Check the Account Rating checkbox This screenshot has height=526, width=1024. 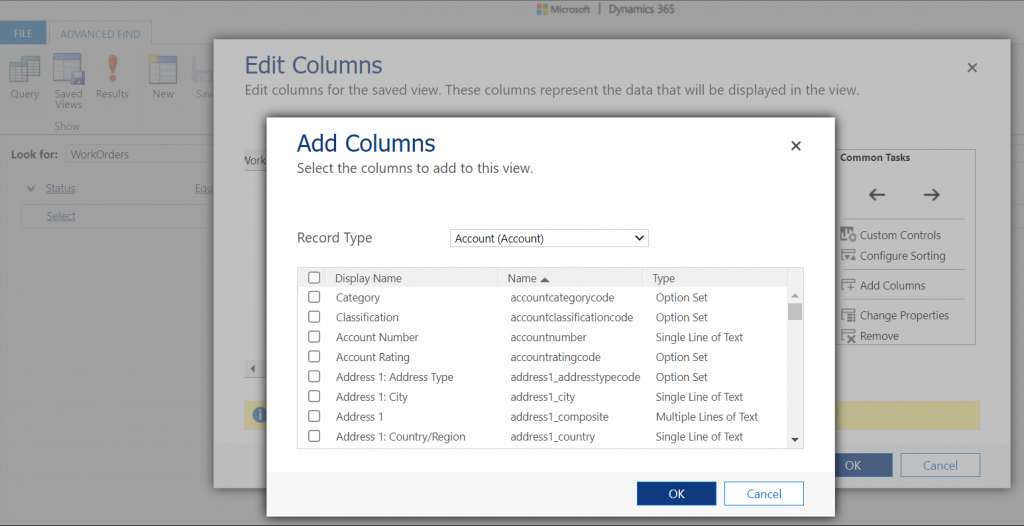(x=314, y=357)
